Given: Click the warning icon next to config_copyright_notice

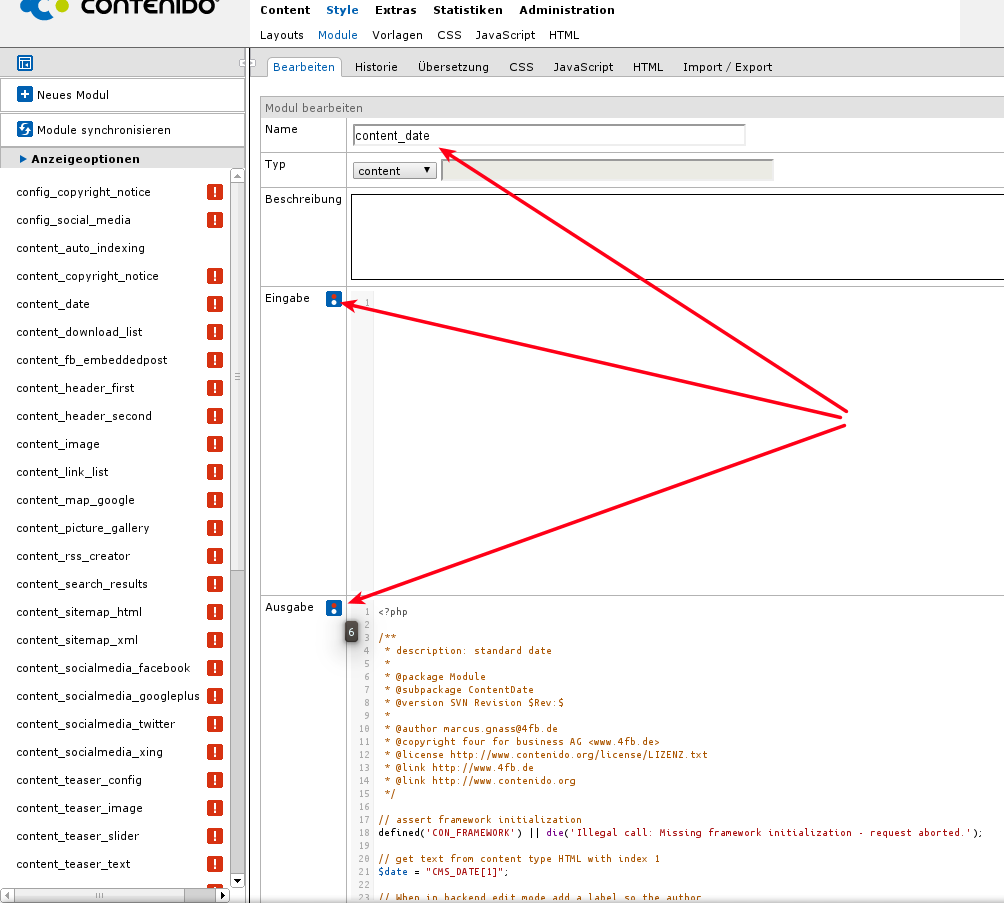Looking at the screenshot, I should tap(215, 192).
